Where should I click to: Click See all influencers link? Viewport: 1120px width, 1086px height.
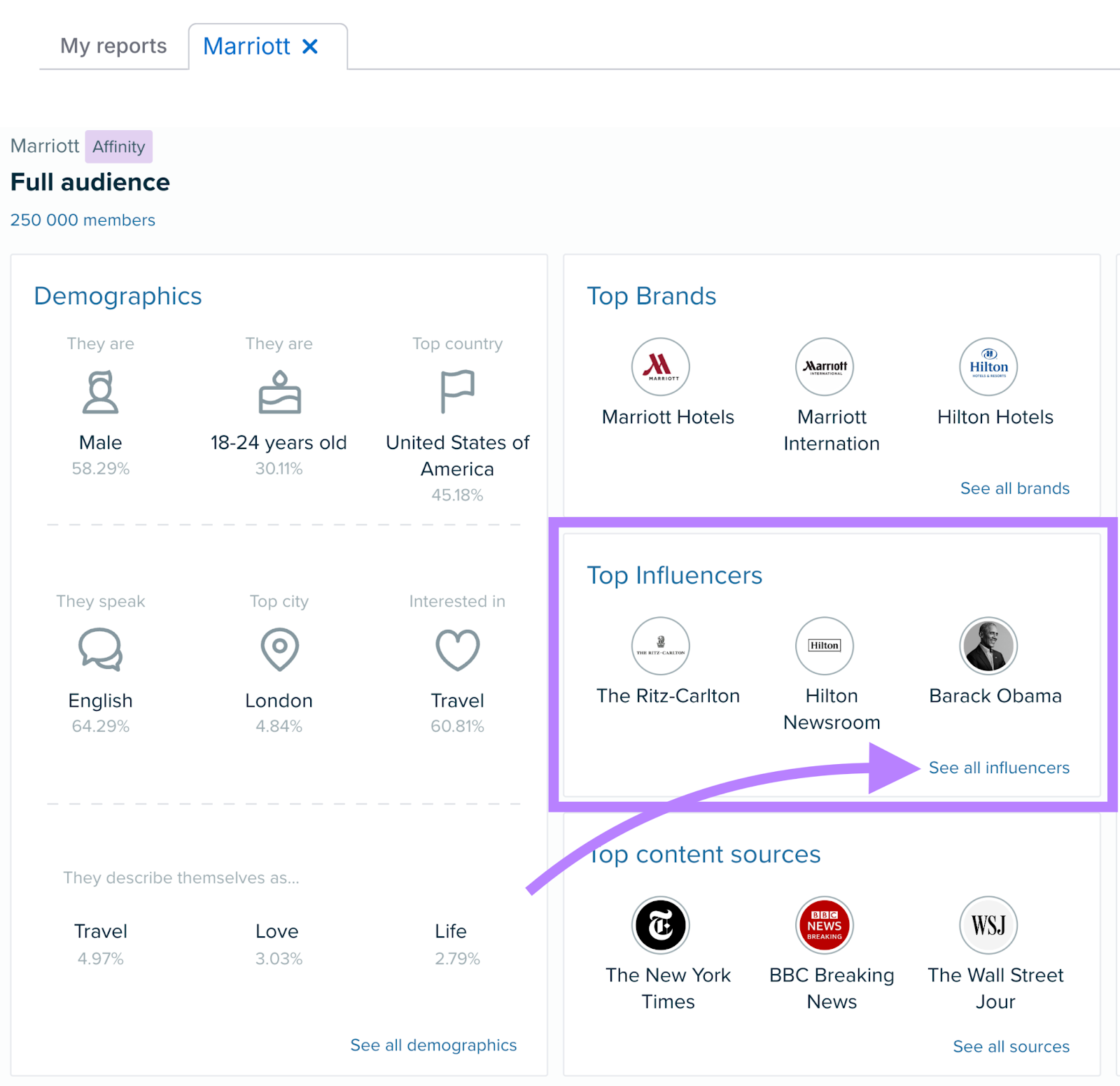(999, 768)
